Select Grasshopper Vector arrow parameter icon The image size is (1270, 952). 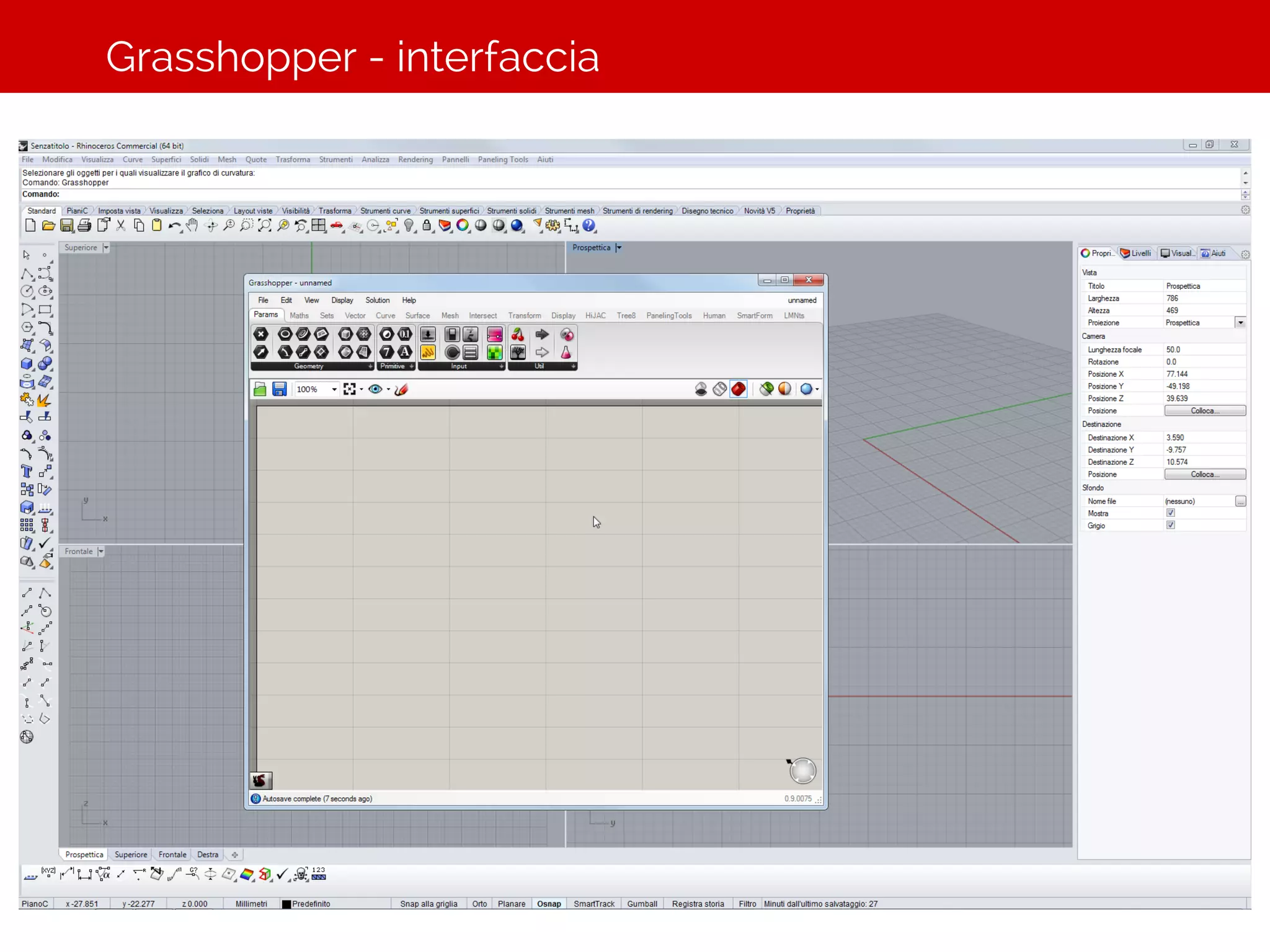pos(261,352)
